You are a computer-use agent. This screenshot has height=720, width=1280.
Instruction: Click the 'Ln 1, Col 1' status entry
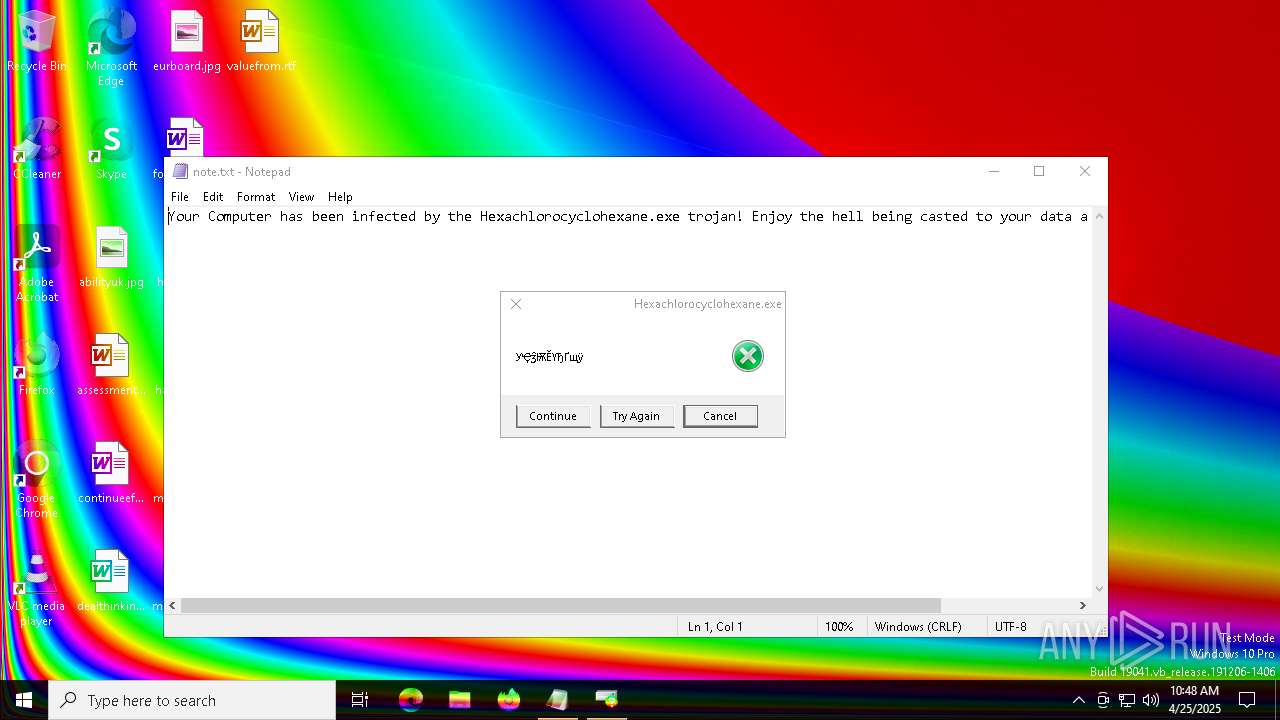(715, 626)
